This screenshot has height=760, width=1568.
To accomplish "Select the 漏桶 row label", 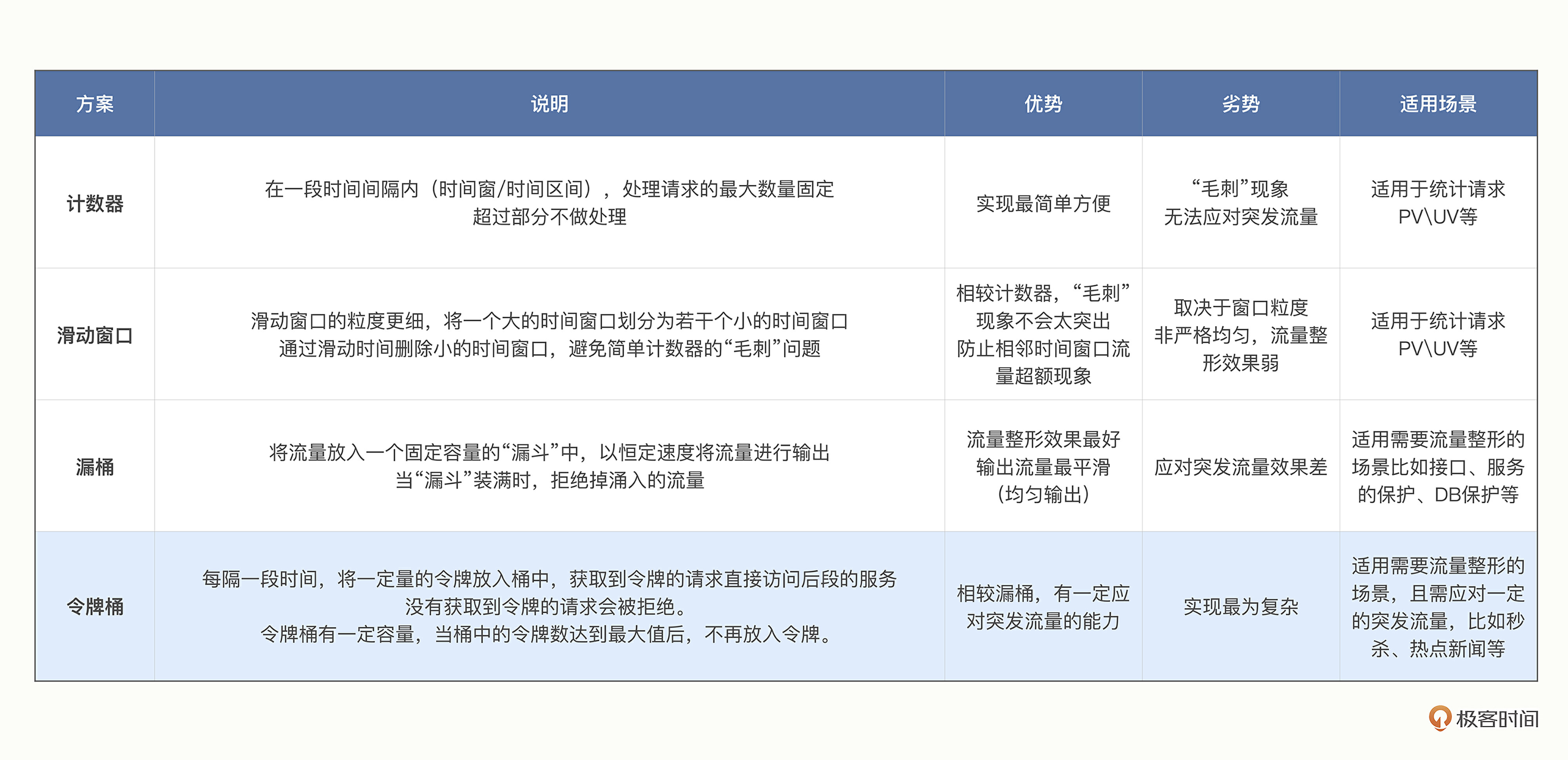I will coord(94,467).
